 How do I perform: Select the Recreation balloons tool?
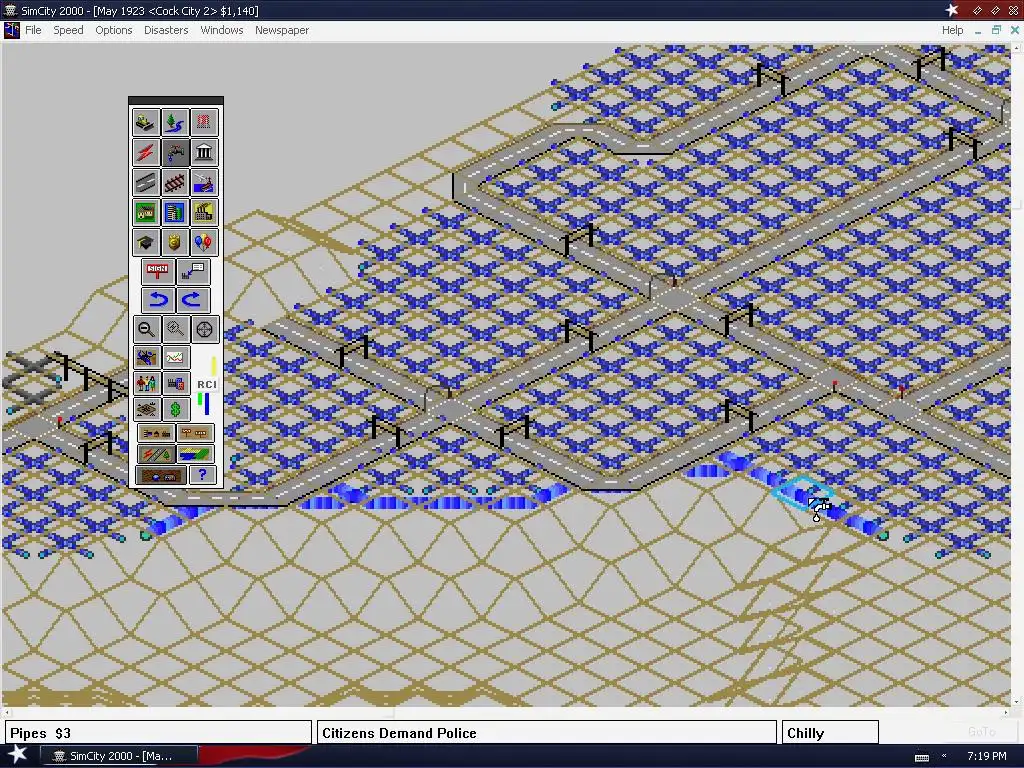coord(204,242)
